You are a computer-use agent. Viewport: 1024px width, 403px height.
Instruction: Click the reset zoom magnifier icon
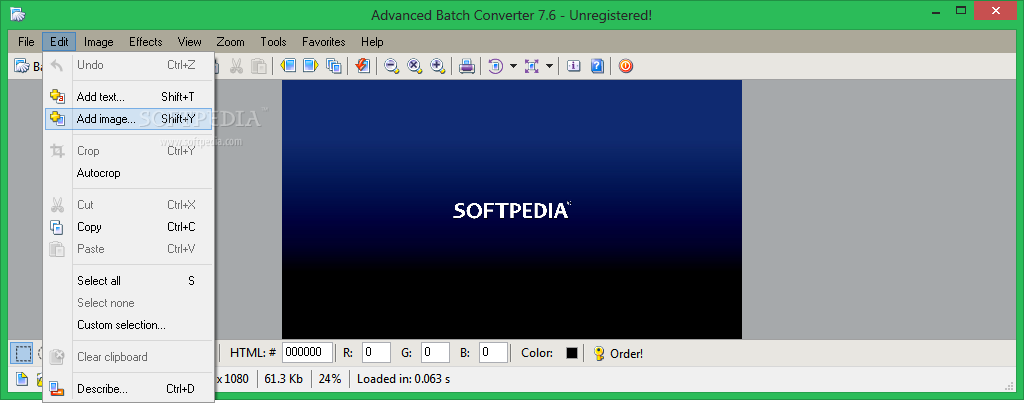414,65
